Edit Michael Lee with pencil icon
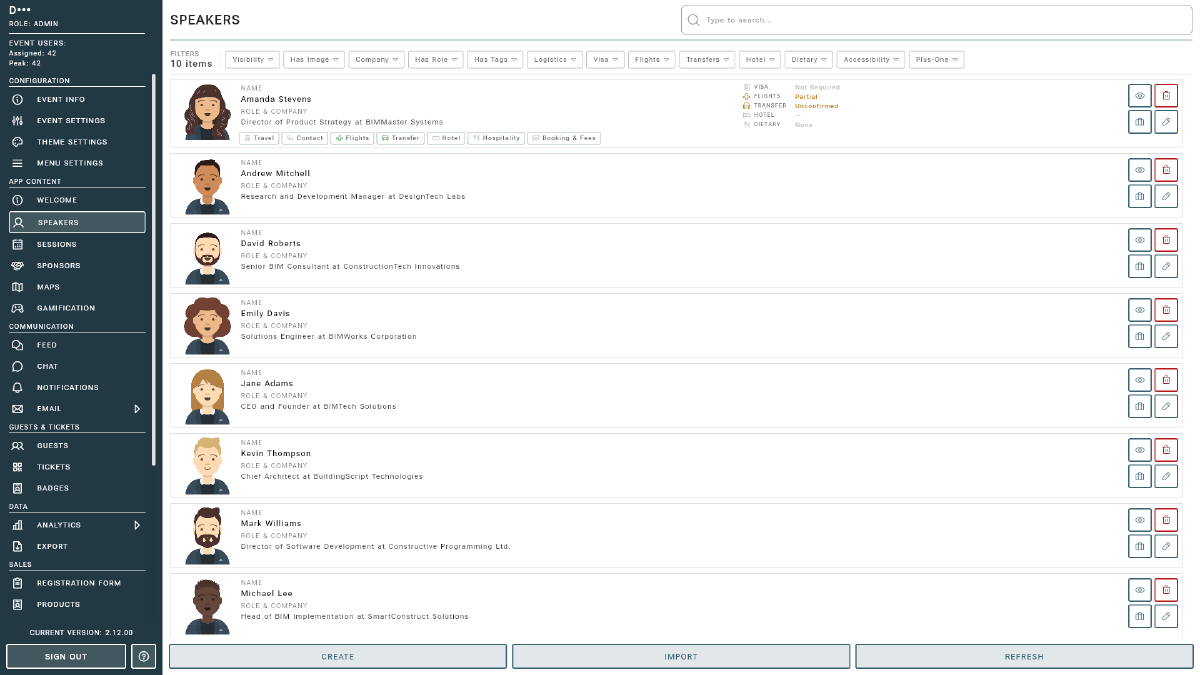Viewport: 1200px width, 675px height. tap(1166, 616)
